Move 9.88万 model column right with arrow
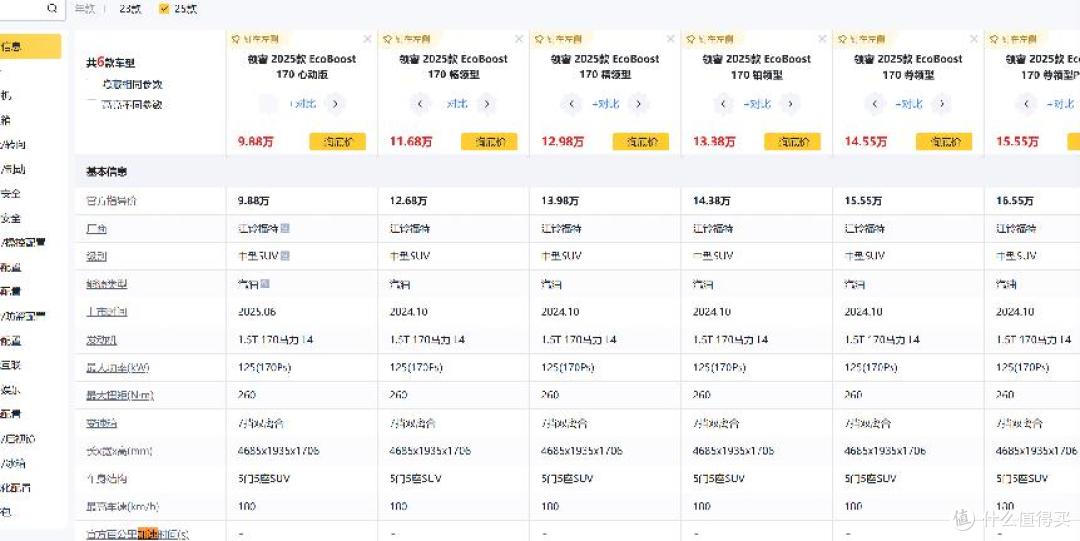Image resolution: width=1080 pixels, height=541 pixels. click(335, 104)
